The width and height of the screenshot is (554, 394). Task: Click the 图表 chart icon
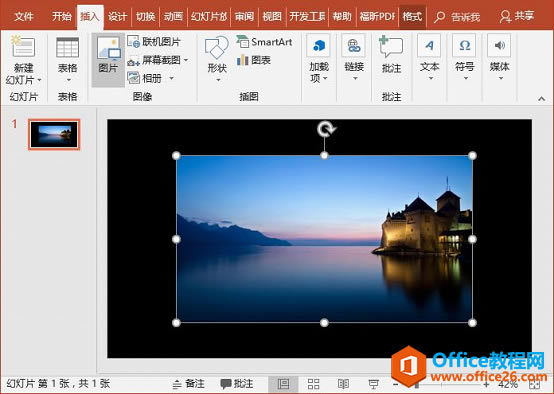(254, 60)
